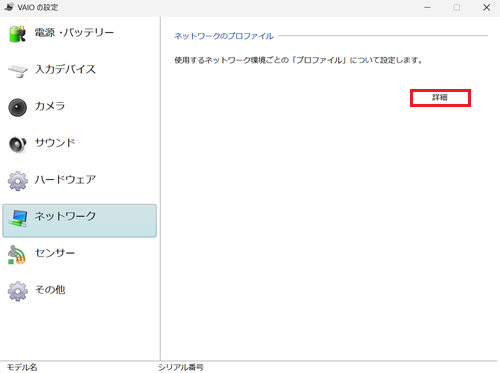Click the ハードウェア gear icon
The image size is (500, 373).
pyautogui.click(x=18, y=181)
